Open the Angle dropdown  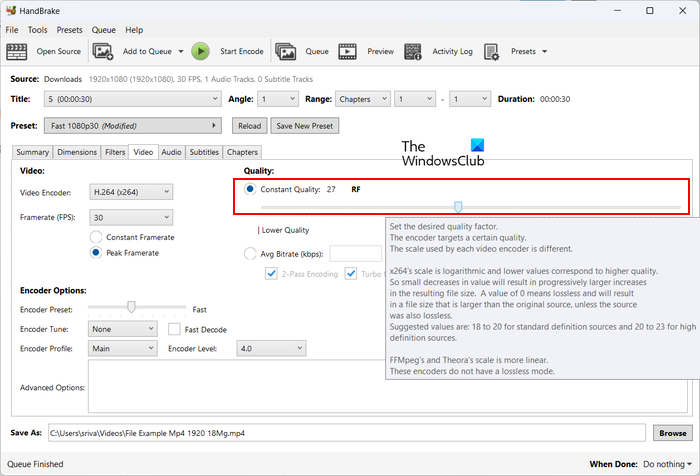coord(278,99)
